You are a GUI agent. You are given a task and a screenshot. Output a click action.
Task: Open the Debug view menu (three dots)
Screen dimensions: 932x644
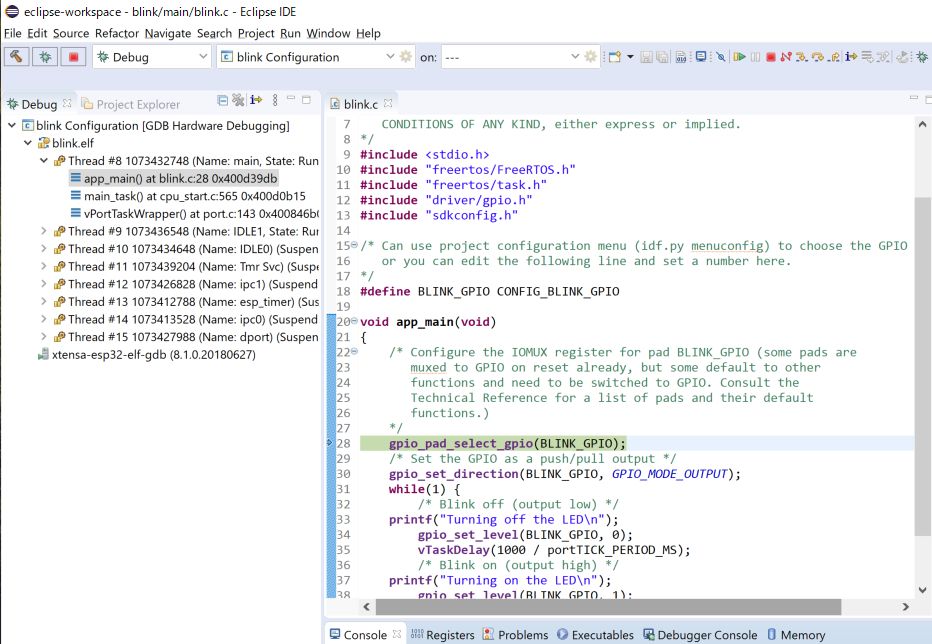coord(275,100)
